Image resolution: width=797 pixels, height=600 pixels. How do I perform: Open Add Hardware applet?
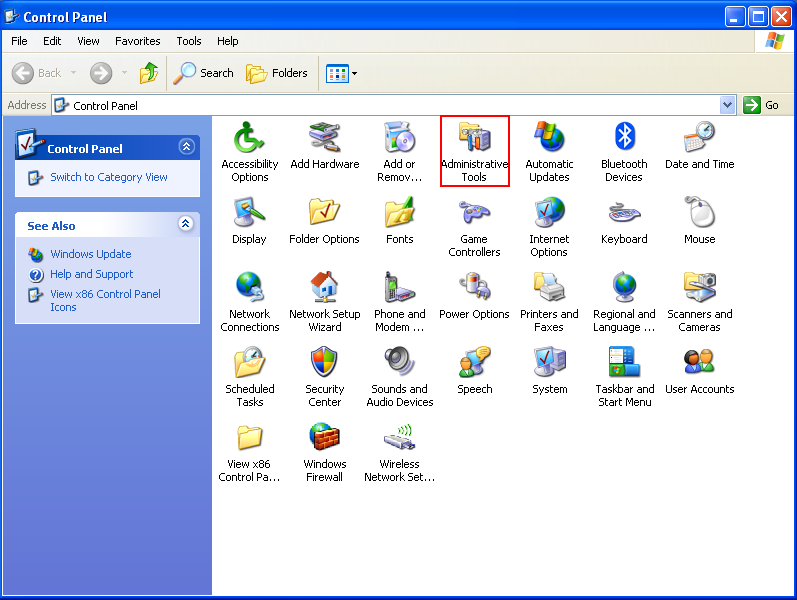(x=325, y=146)
